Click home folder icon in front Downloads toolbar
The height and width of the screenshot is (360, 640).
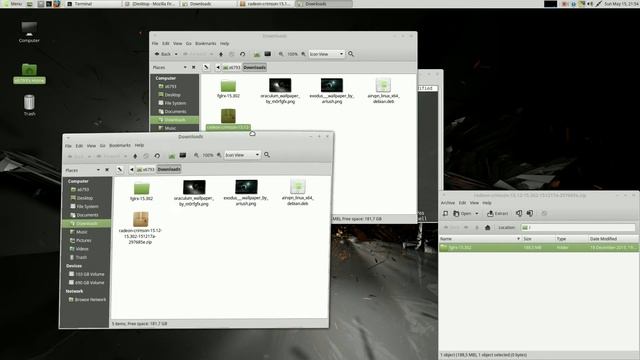click(x=172, y=156)
